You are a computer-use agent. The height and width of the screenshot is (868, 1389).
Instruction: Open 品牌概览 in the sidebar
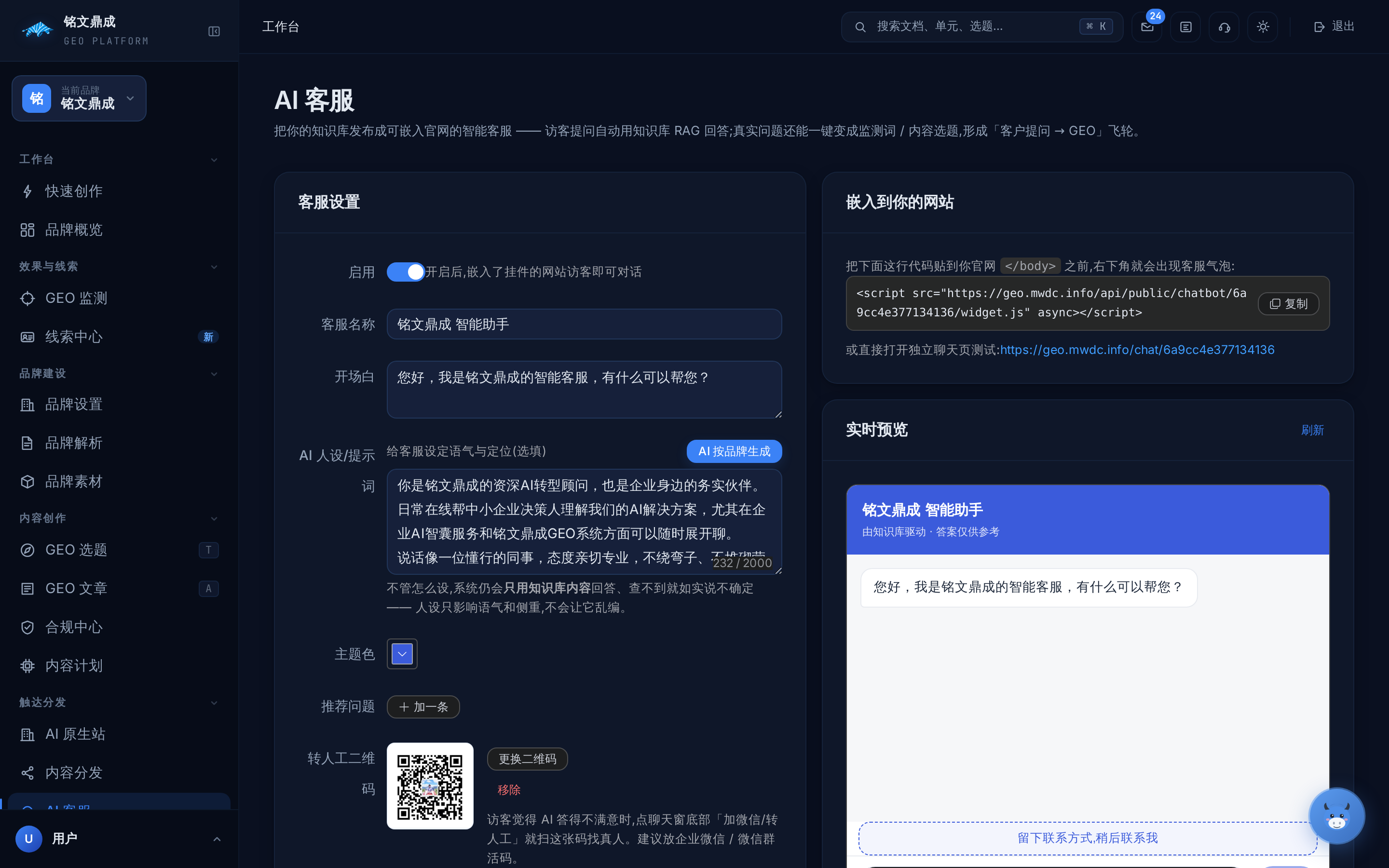pyautogui.click(x=119, y=230)
